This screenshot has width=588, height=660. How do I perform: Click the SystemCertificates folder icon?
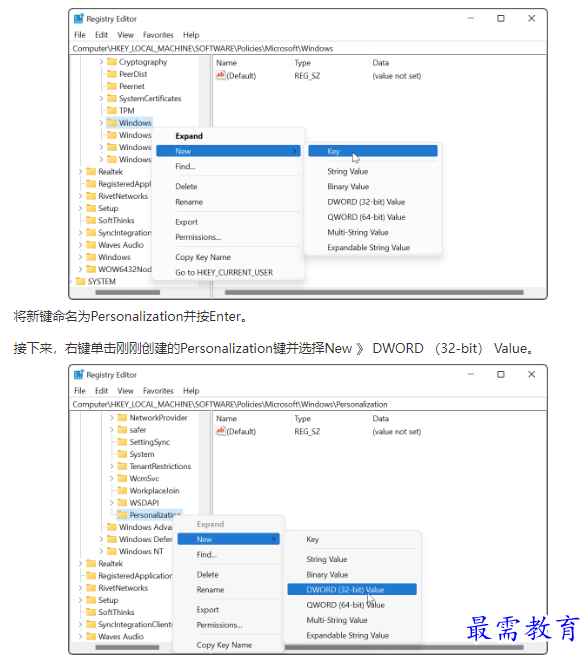tap(112, 98)
